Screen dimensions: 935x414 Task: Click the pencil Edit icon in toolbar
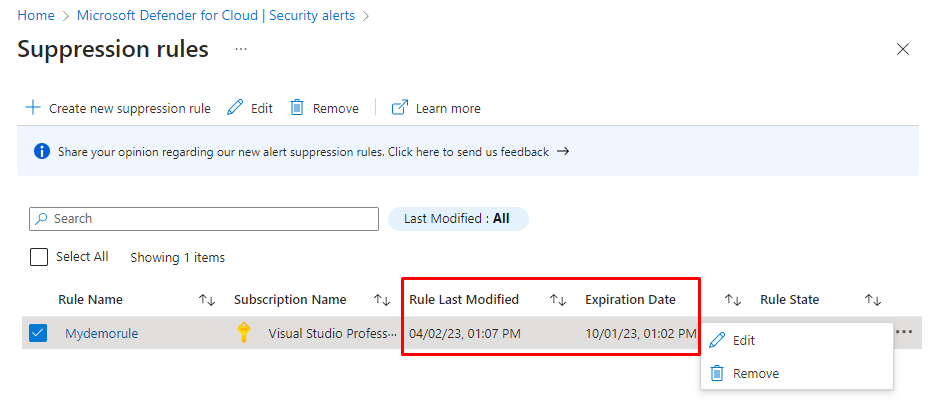point(236,108)
